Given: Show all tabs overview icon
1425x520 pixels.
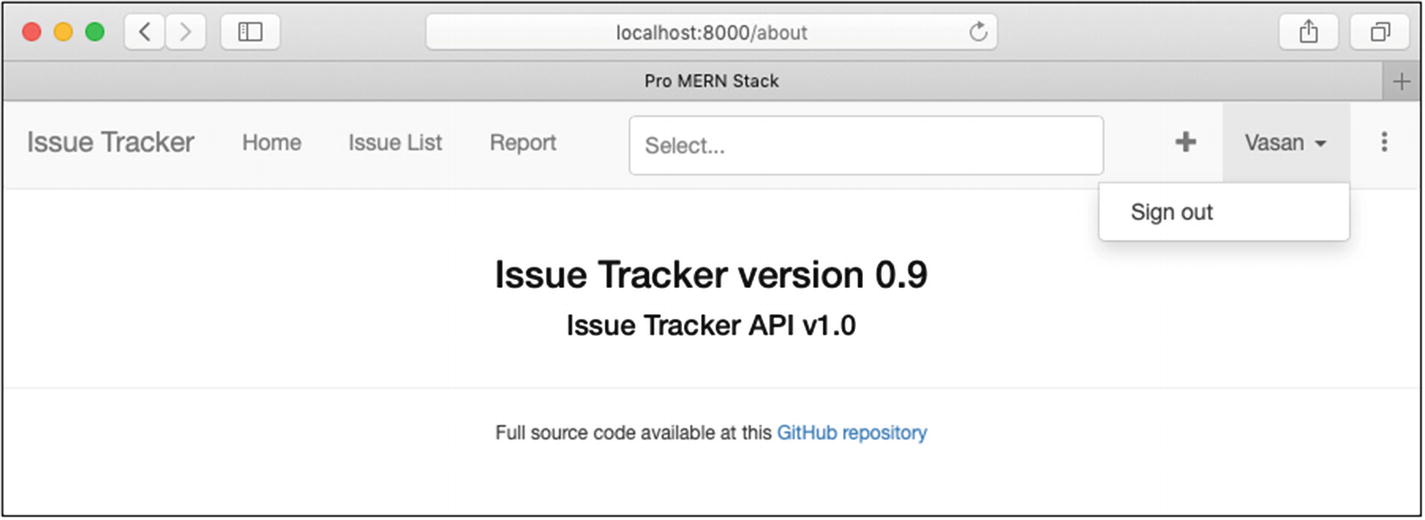Looking at the screenshot, I should point(1380,32).
